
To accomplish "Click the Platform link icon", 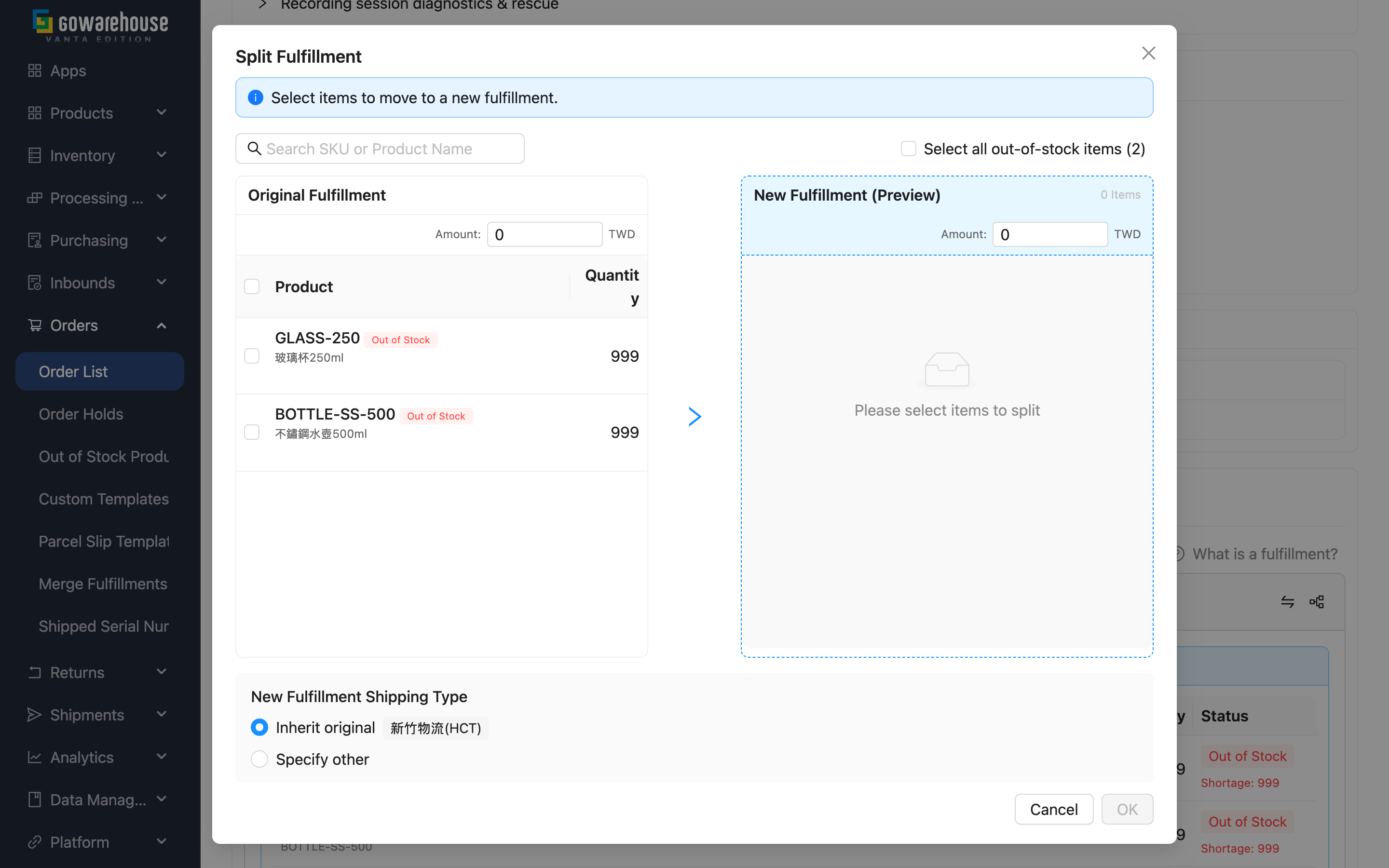I will point(34,842).
